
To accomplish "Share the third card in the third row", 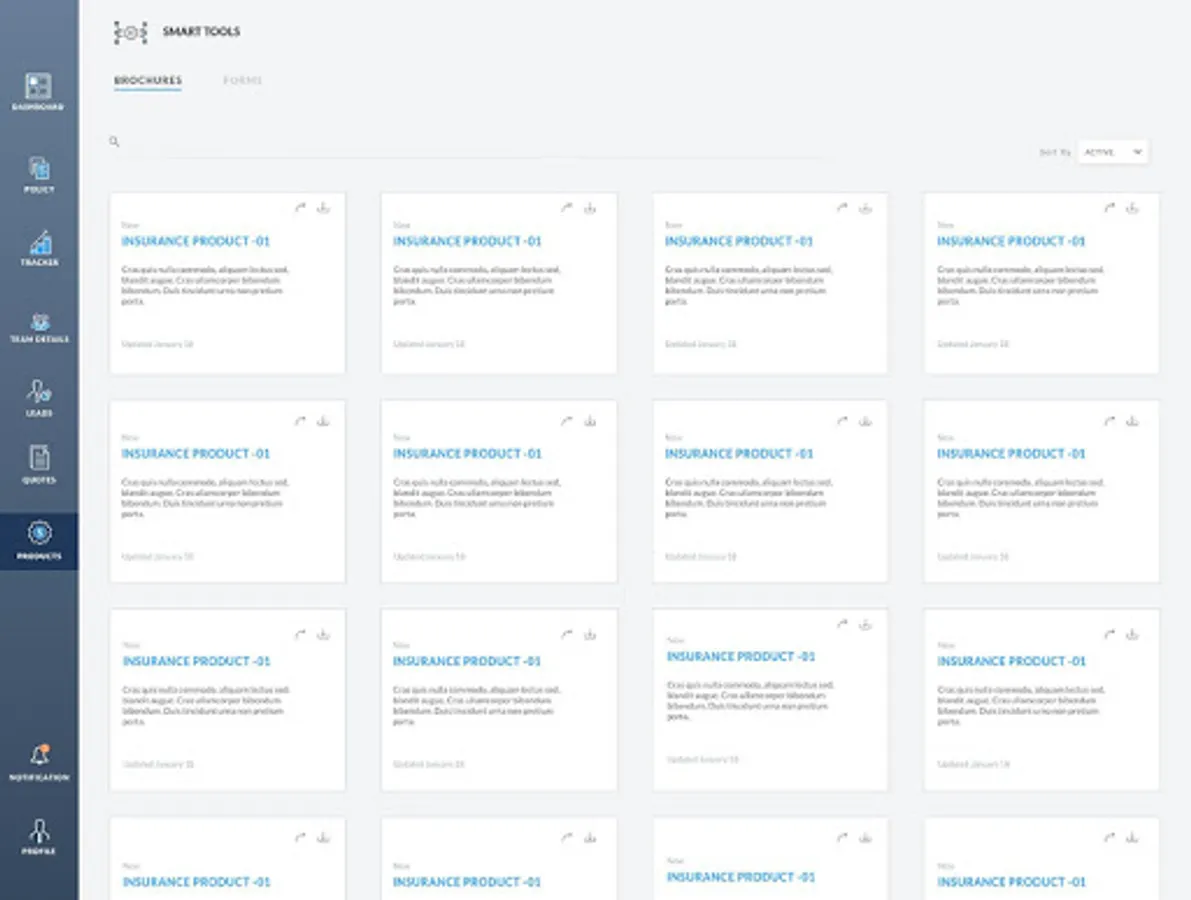I will click(x=842, y=624).
